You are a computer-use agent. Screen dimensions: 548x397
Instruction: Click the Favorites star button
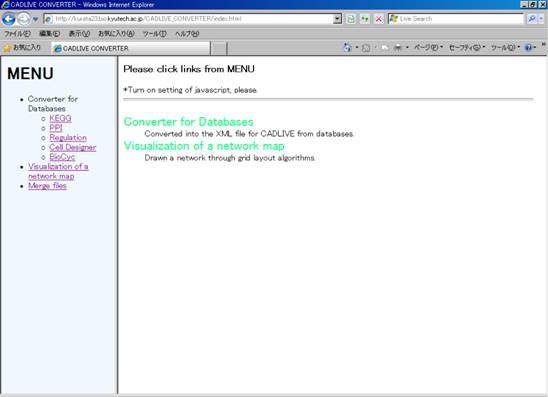point(22,48)
